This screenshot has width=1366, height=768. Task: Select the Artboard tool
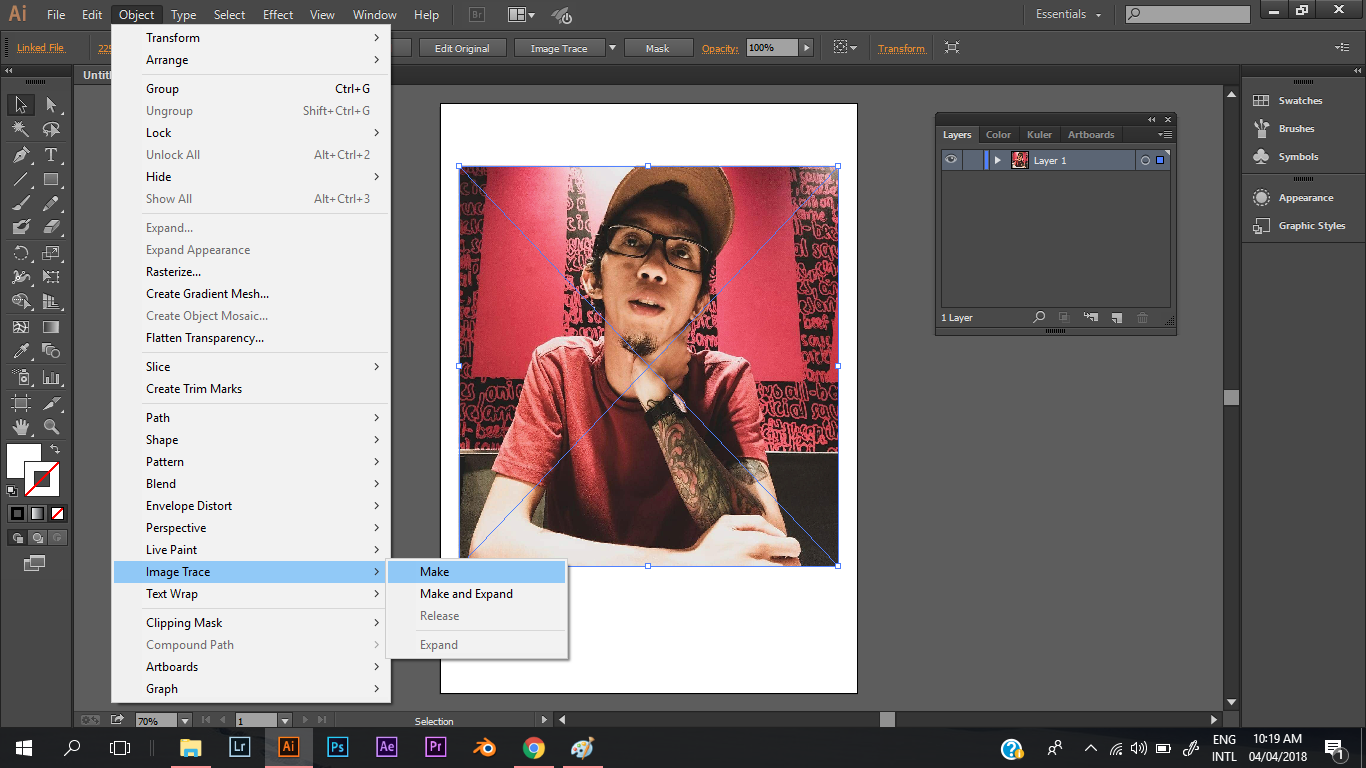[x=21, y=403]
